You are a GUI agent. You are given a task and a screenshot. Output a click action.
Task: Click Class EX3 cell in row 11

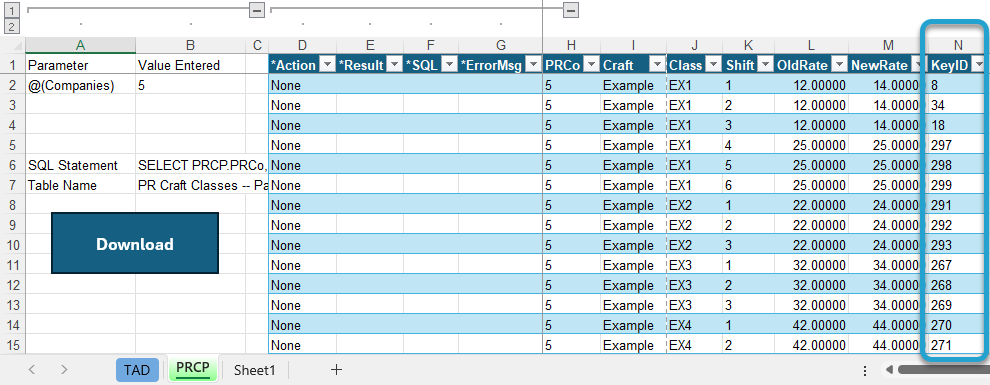pyautogui.click(x=695, y=265)
